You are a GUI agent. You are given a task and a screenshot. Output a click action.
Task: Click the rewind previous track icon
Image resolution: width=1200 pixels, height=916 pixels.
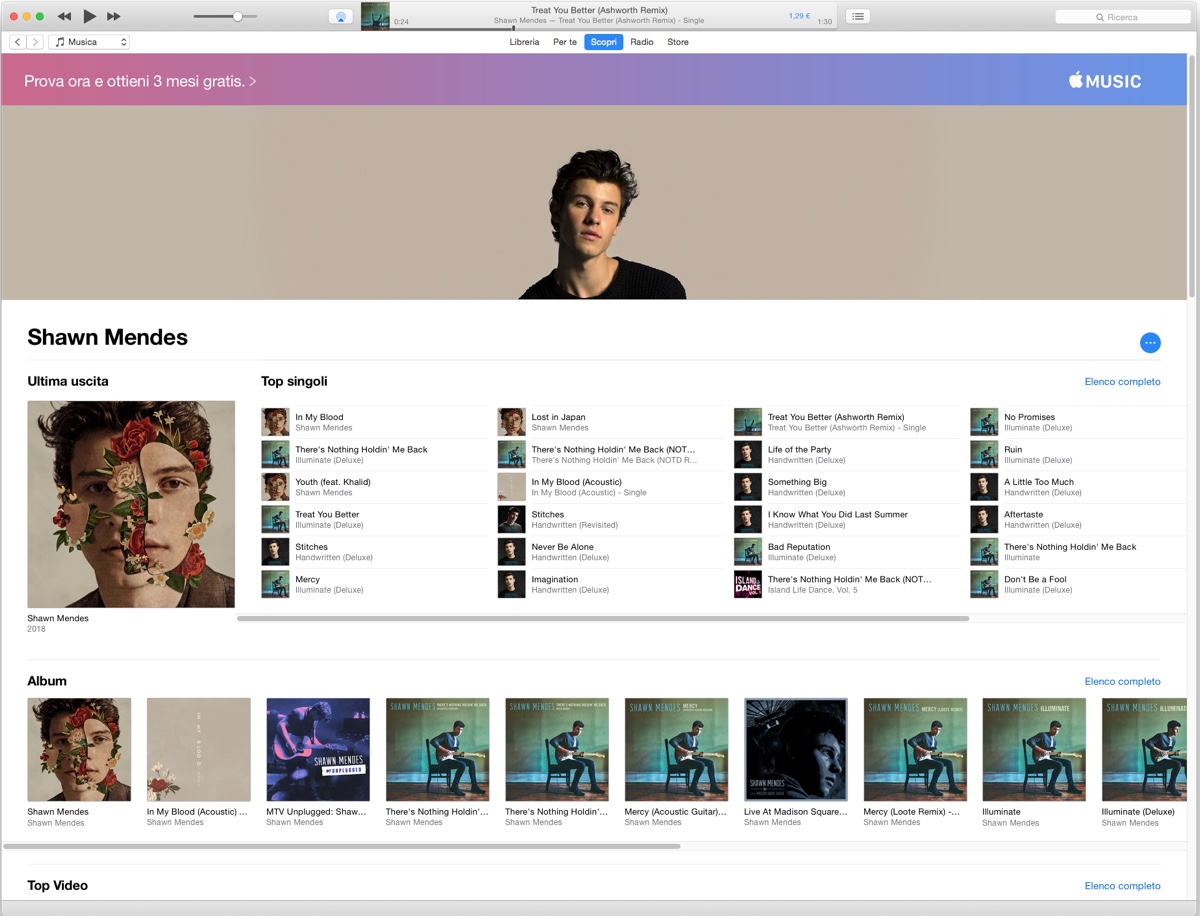pyautogui.click(x=64, y=16)
